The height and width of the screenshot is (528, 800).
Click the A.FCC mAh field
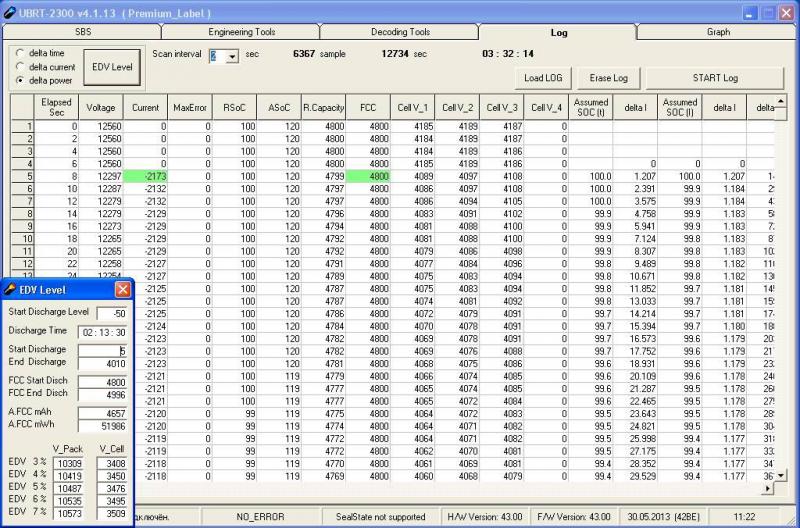point(102,414)
